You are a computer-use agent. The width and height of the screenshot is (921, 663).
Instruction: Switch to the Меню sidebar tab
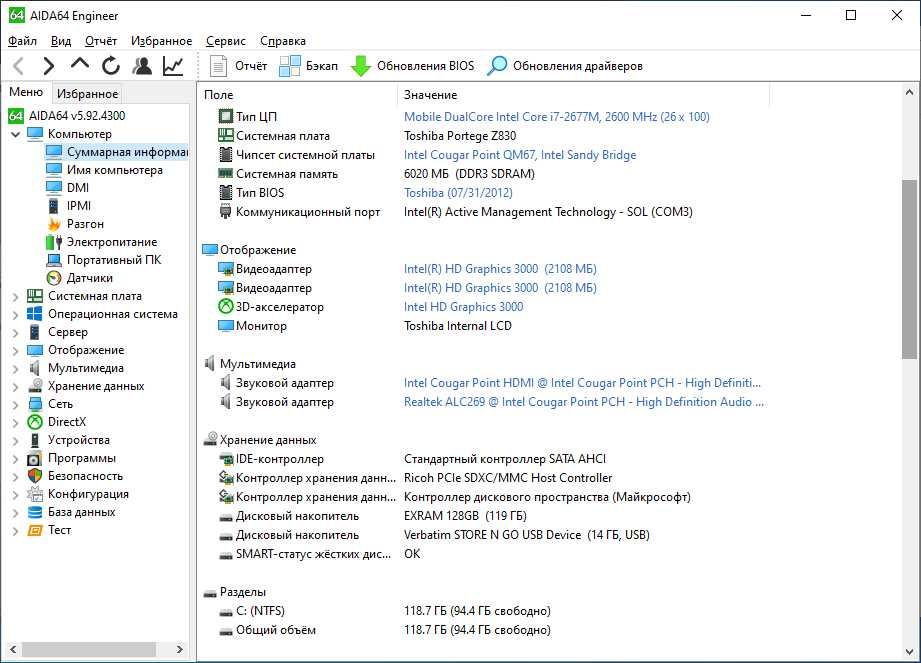pyautogui.click(x=26, y=92)
